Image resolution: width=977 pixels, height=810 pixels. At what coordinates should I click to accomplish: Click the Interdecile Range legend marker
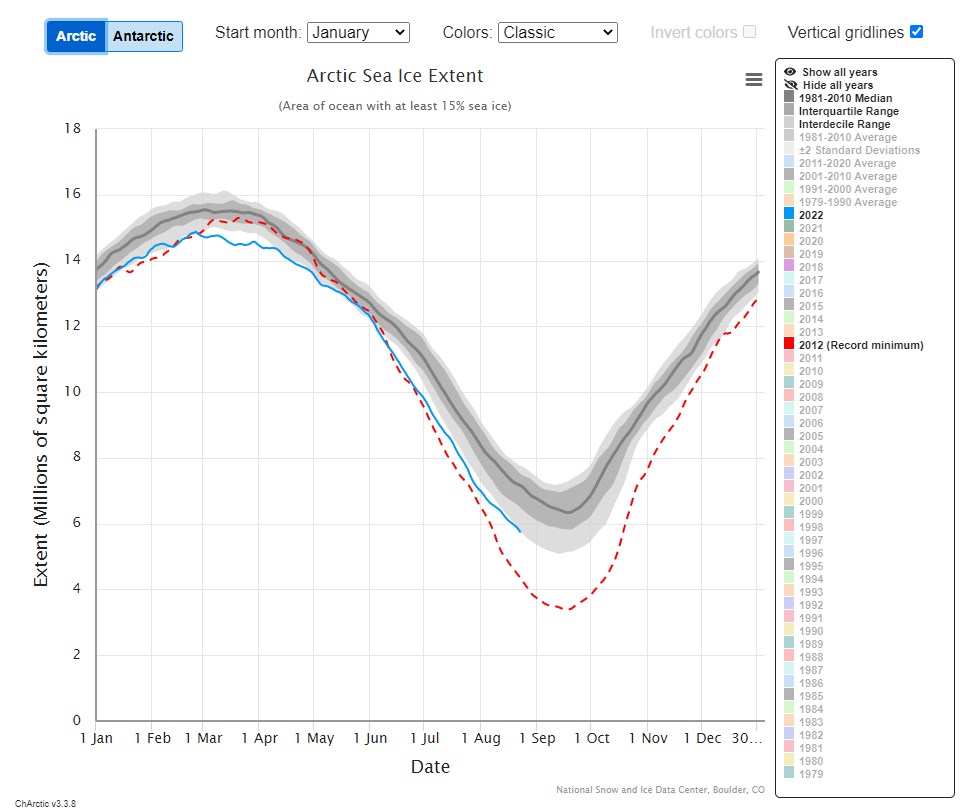tap(789, 124)
